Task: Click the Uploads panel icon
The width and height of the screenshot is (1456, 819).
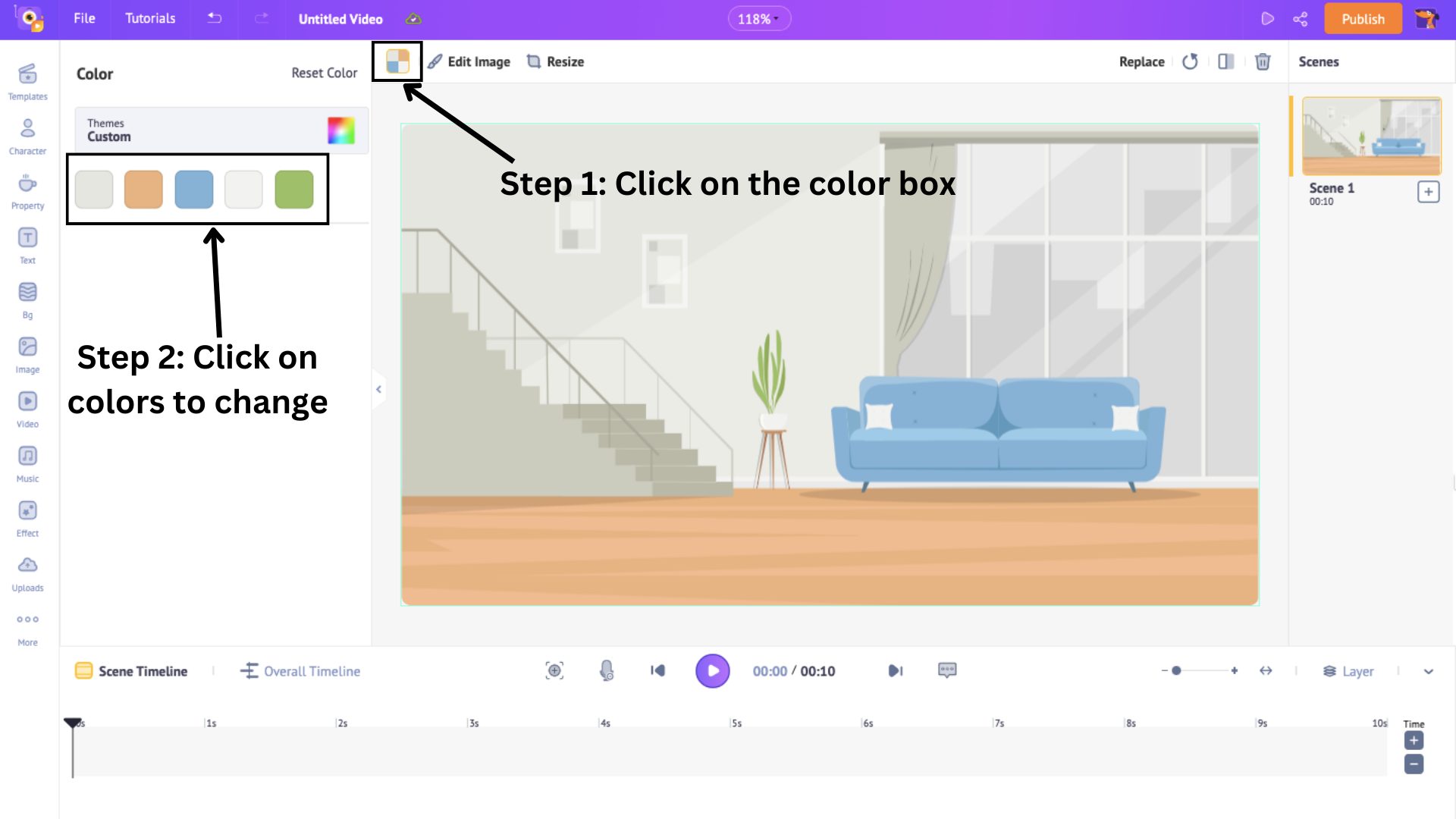Action: click(x=27, y=565)
